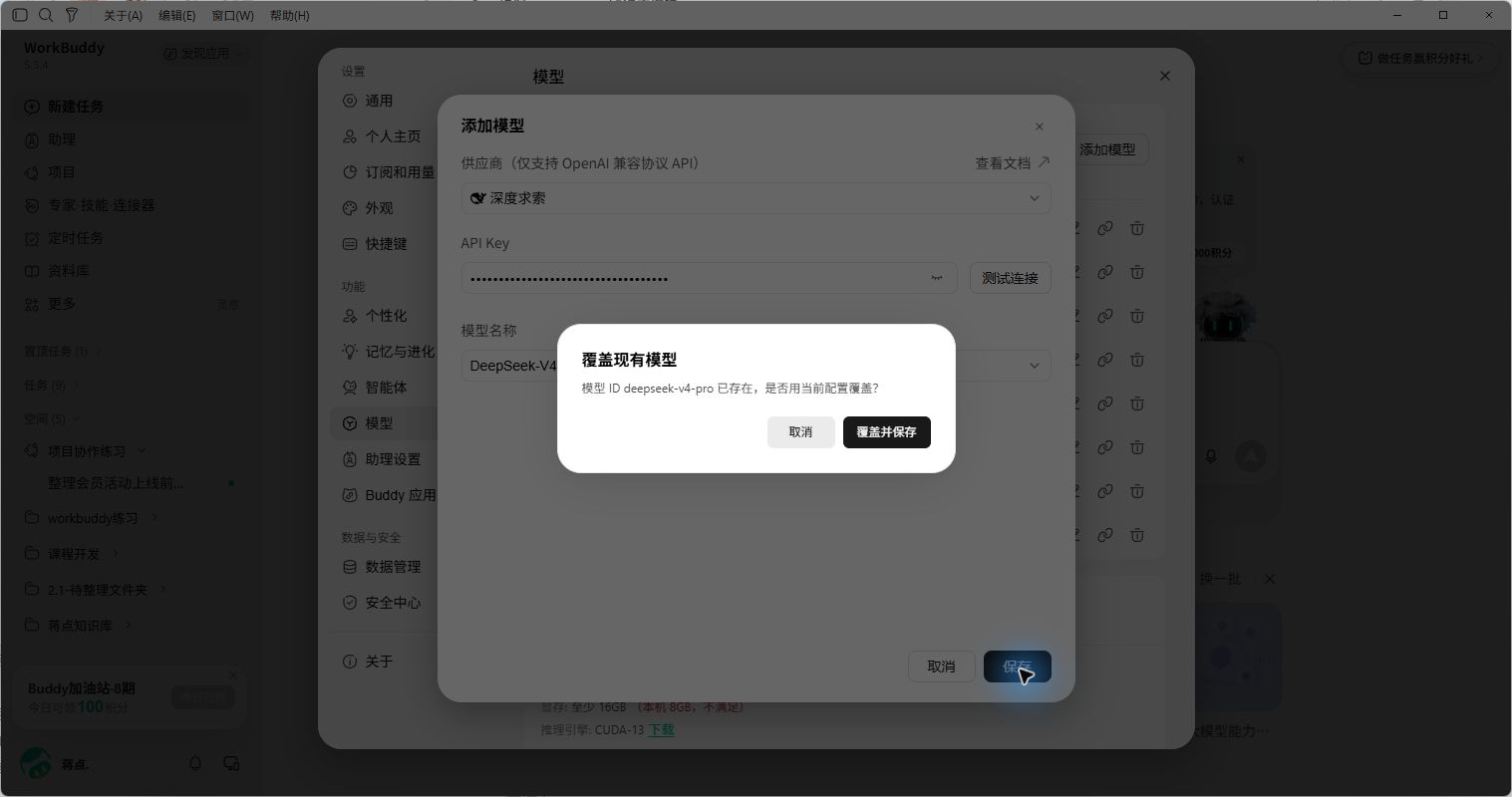Image resolution: width=1512 pixels, height=797 pixels.
Task: Expand the 置顶任务 (1) section
Action: point(63,351)
